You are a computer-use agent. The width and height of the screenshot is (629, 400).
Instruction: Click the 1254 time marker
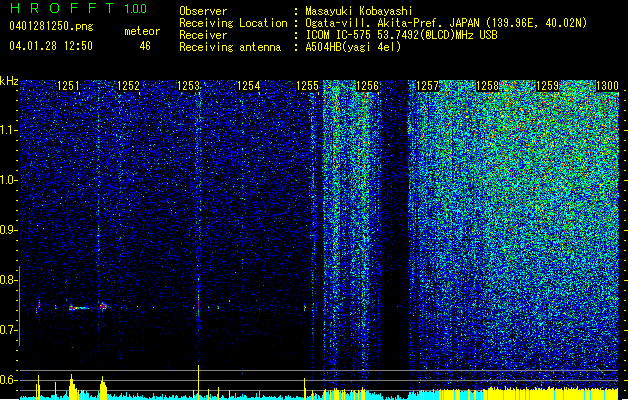[x=248, y=86]
